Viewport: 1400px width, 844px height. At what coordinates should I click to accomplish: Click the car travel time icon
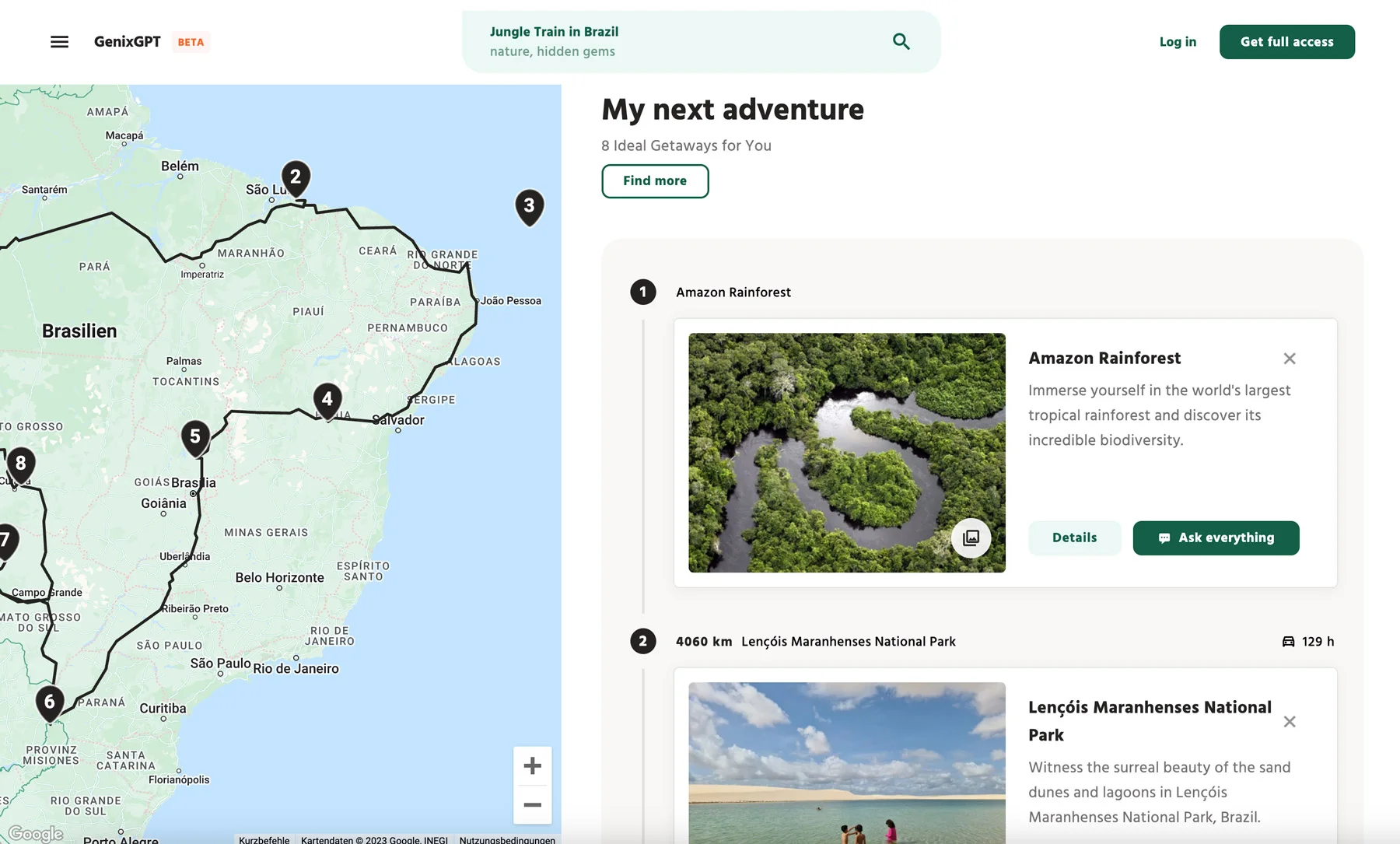click(x=1289, y=642)
